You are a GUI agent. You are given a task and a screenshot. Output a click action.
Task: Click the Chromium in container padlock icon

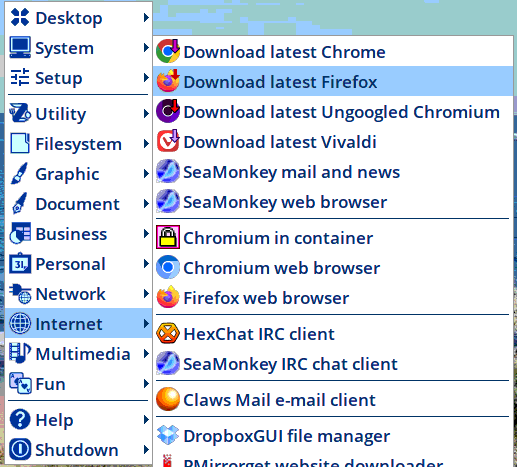168,237
